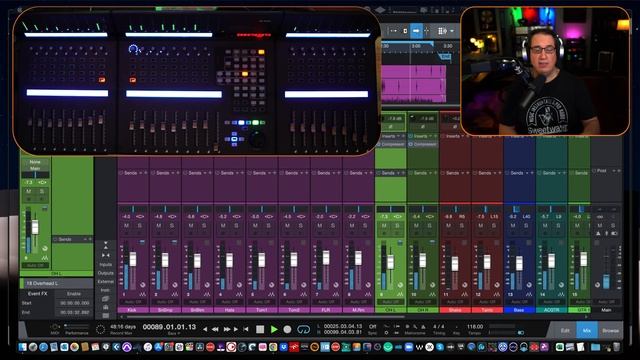Show the Instr. panel in the mixer
This screenshot has width=640, height=360.
(x=105, y=290)
